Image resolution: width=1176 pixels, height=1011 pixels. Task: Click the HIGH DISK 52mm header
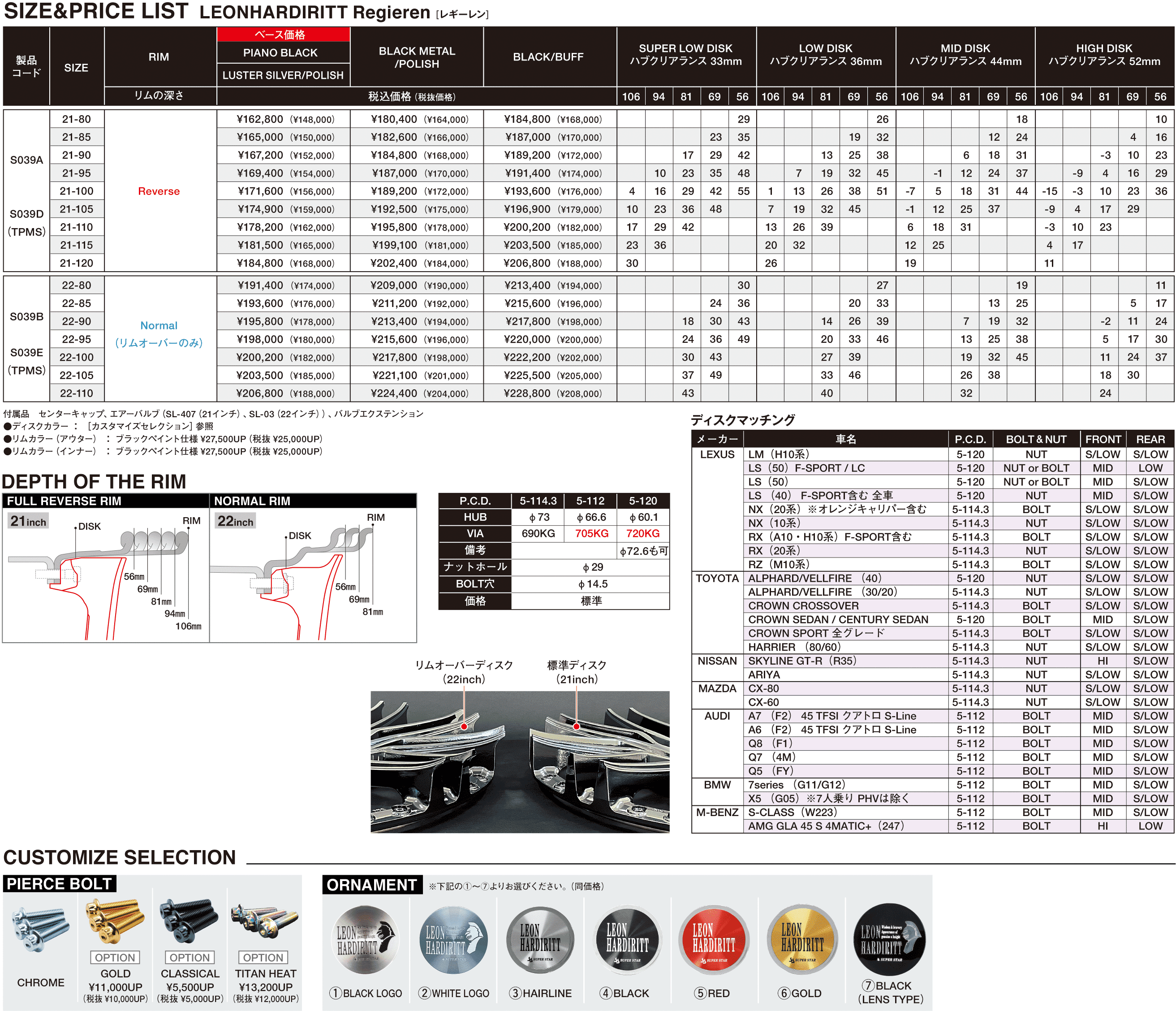pos(1104,55)
